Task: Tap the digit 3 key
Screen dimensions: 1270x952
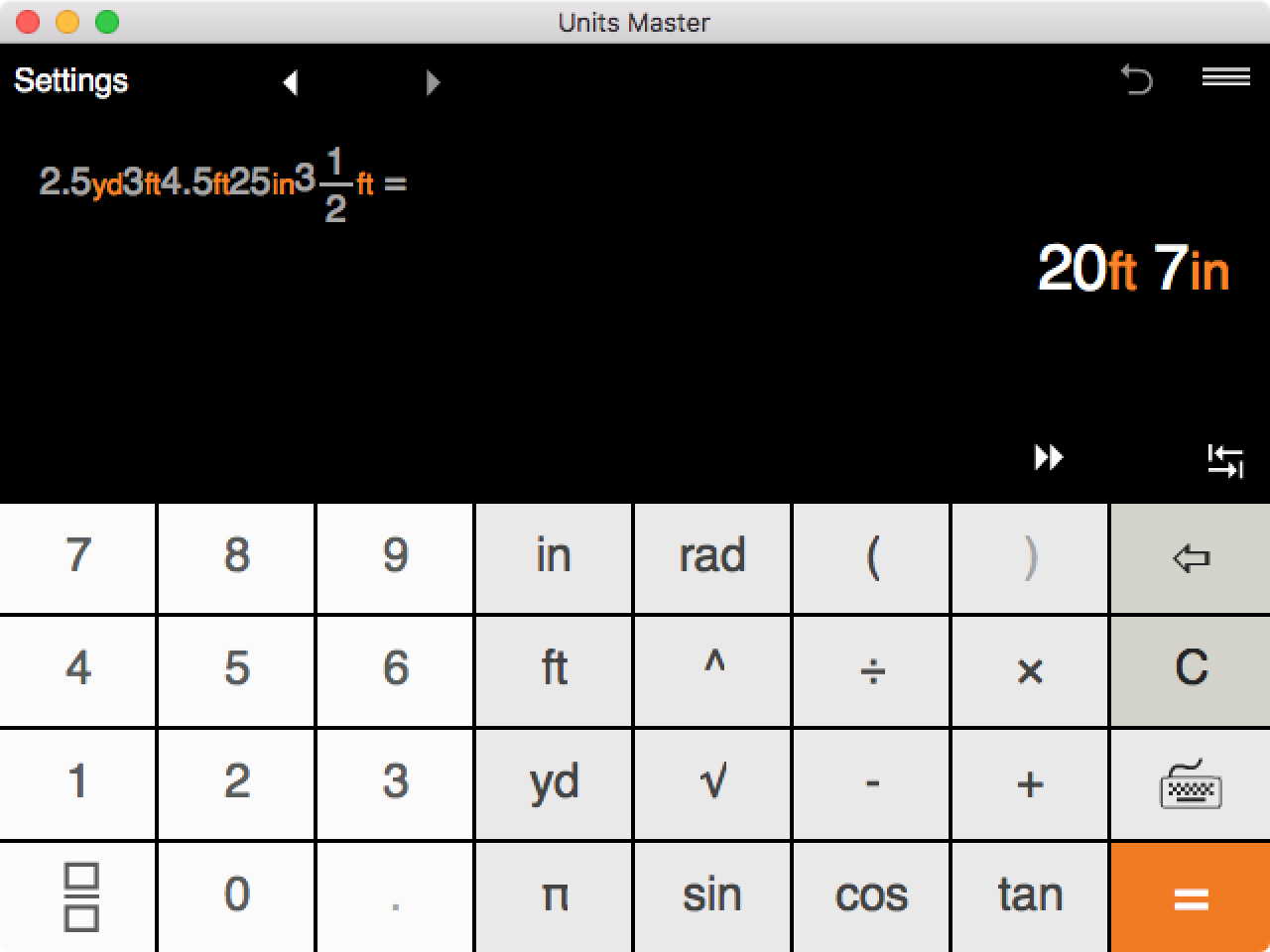Action: coord(395,783)
